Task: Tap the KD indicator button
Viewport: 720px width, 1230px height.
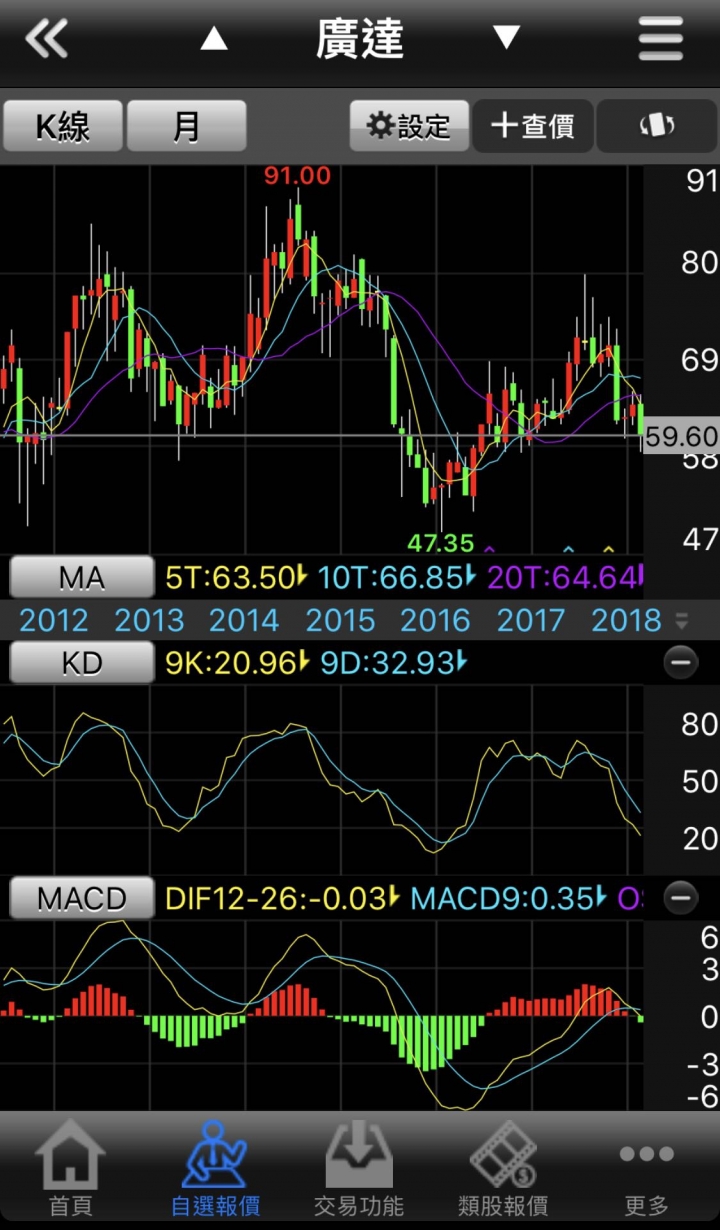Action: tap(82, 662)
